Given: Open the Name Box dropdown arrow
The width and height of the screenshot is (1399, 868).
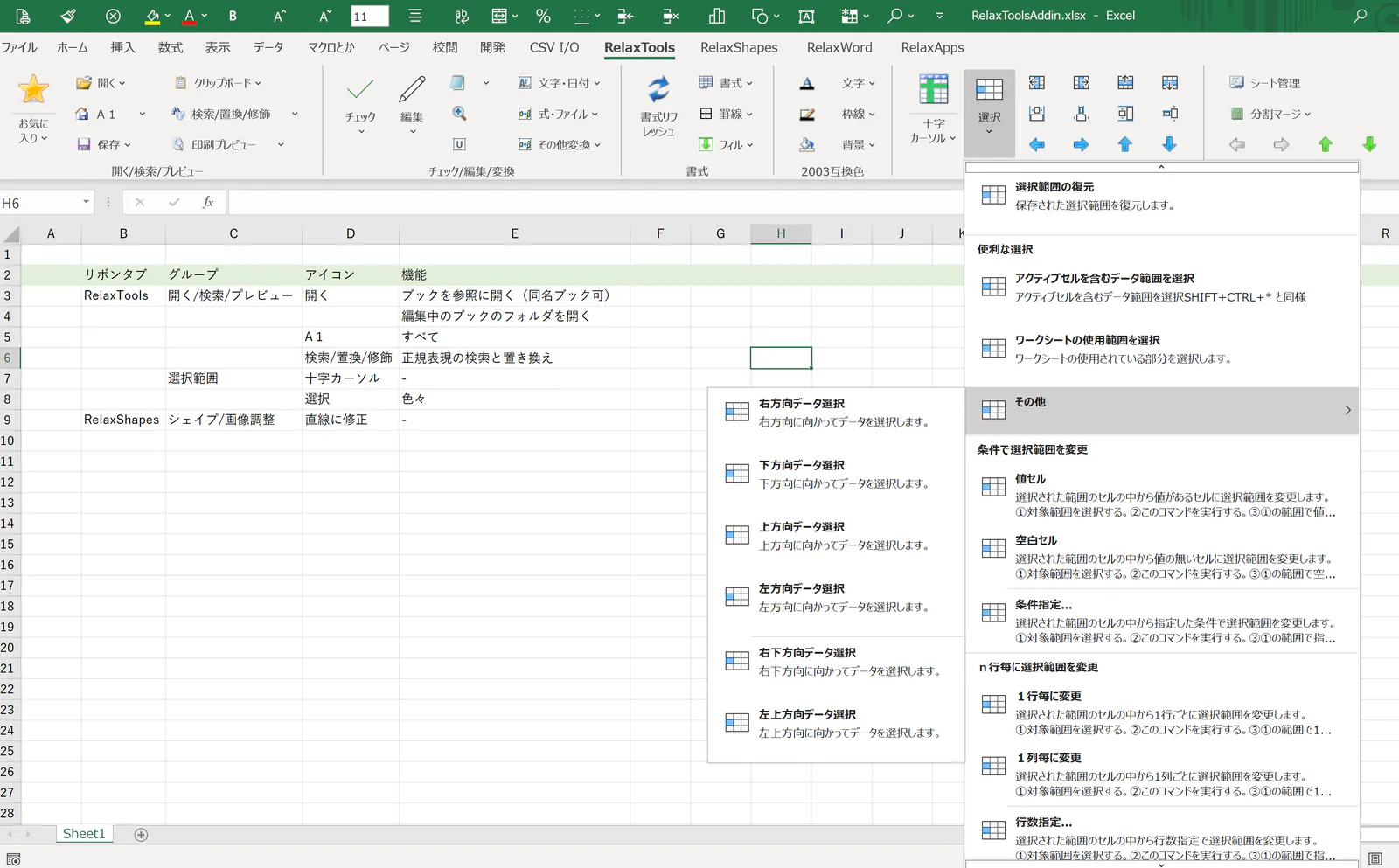Looking at the screenshot, I should click(86, 203).
